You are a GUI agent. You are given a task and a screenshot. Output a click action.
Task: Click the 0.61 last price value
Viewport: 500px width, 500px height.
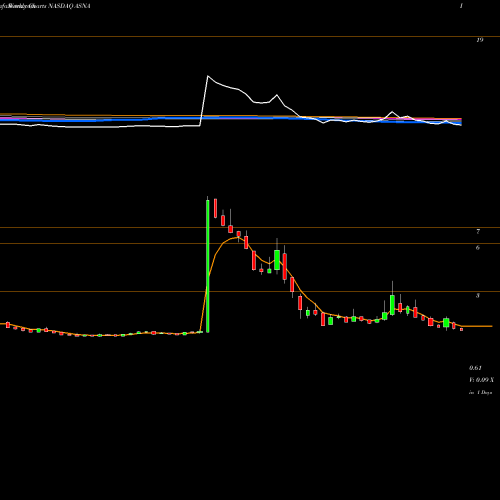[475, 368]
